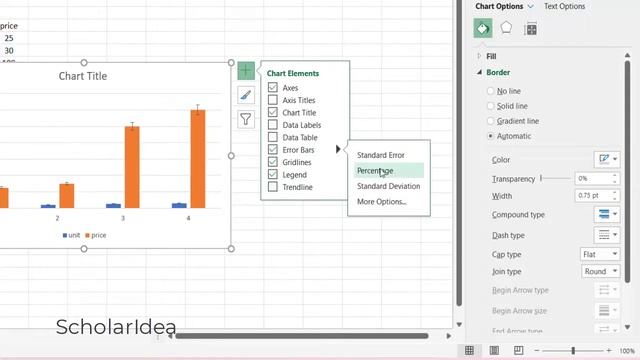Open the Join type Round dropdown
This screenshot has height=360, width=640.
tap(600, 271)
